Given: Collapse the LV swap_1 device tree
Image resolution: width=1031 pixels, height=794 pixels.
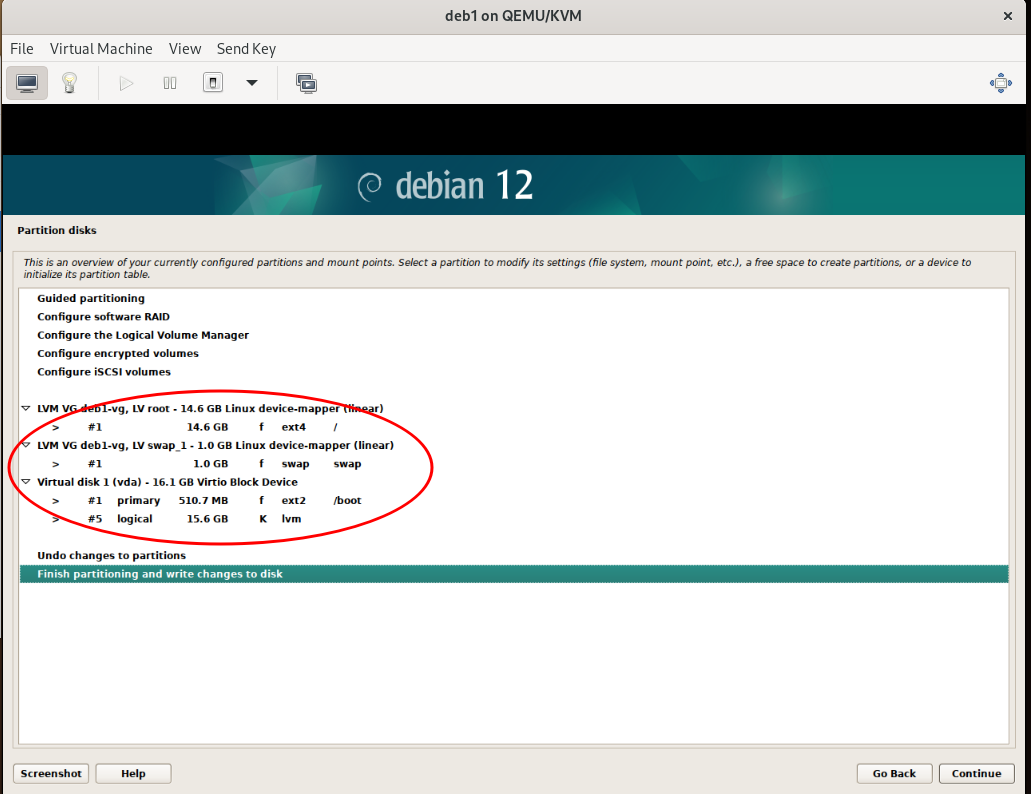Looking at the screenshot, I should click(26, 445).
